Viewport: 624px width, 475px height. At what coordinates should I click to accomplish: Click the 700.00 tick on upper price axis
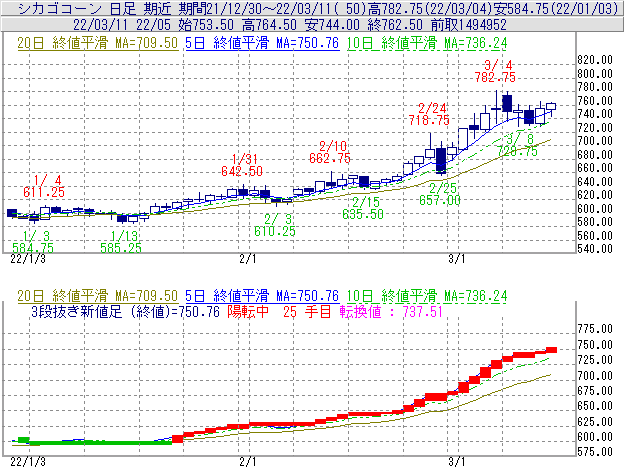pos(595,141)
